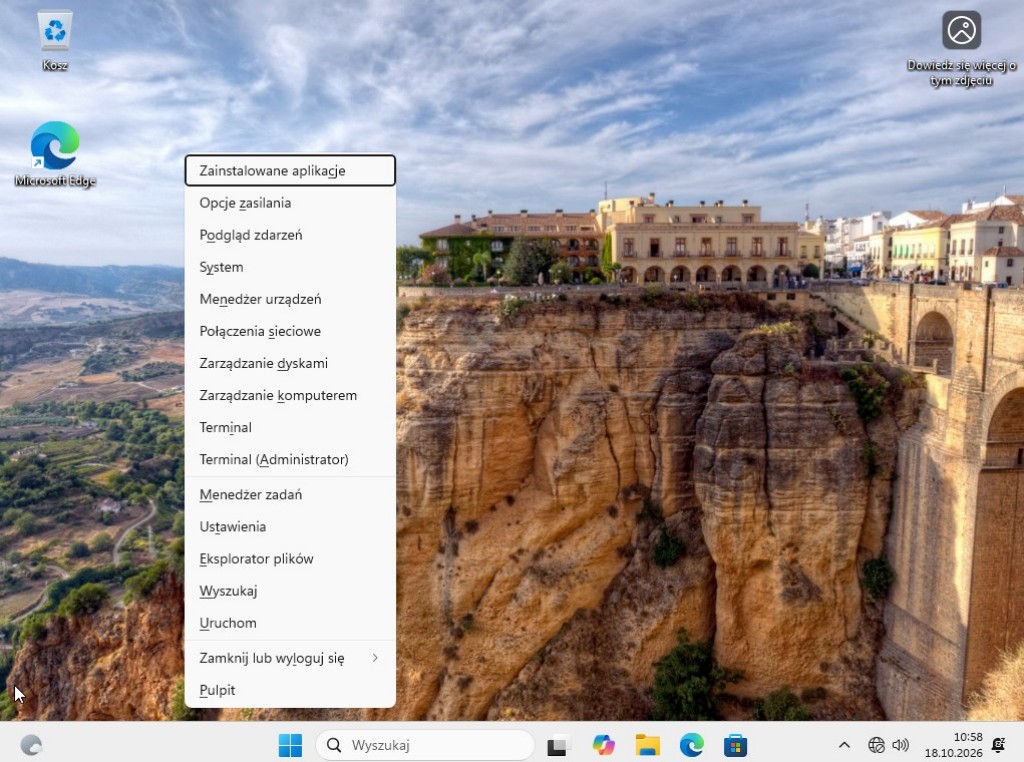Open the Windows Start button
Screen dimensions: 1024x762
click(x=290, y=745)
